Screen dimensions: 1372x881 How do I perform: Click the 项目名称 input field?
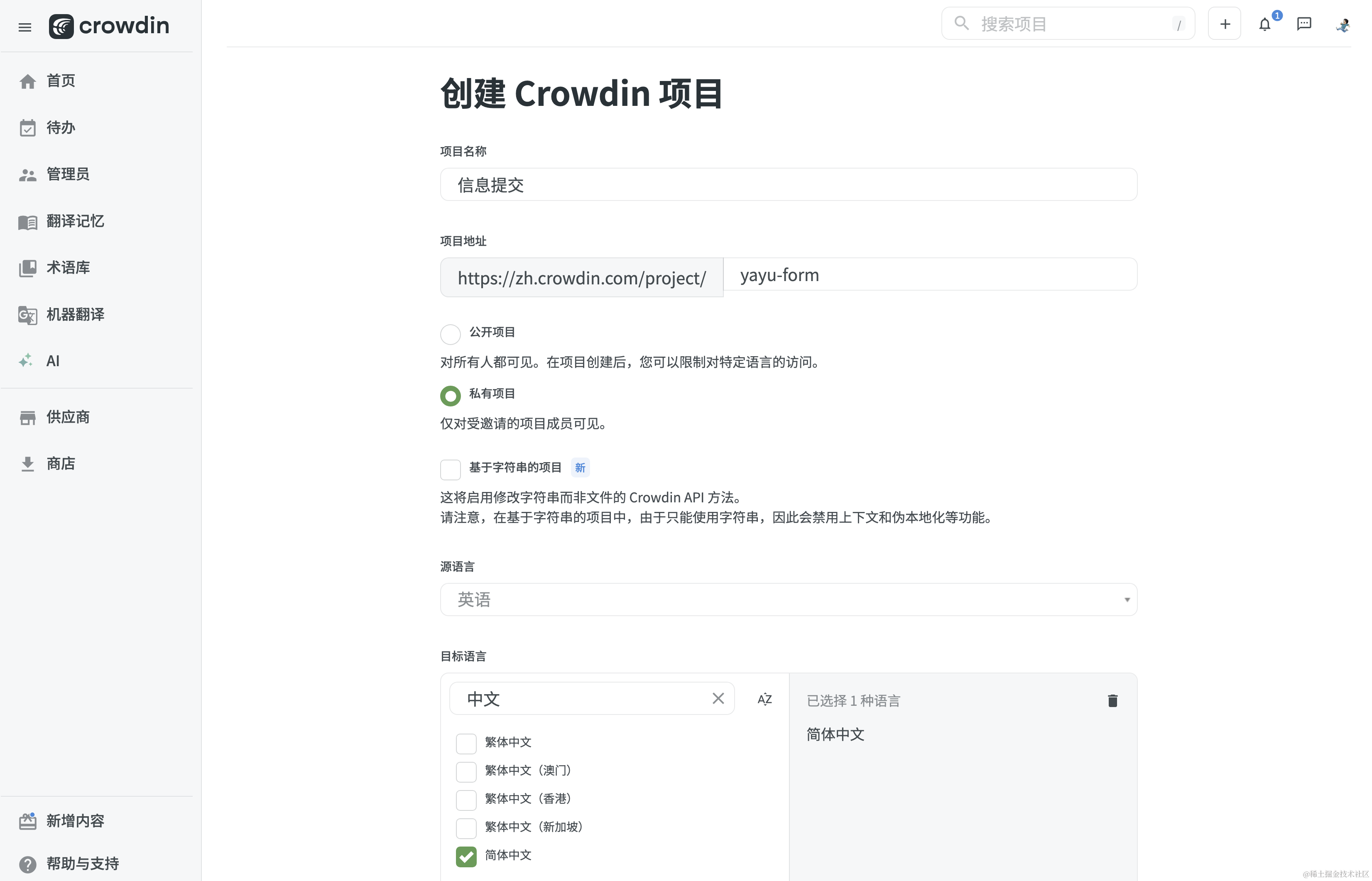788,185
